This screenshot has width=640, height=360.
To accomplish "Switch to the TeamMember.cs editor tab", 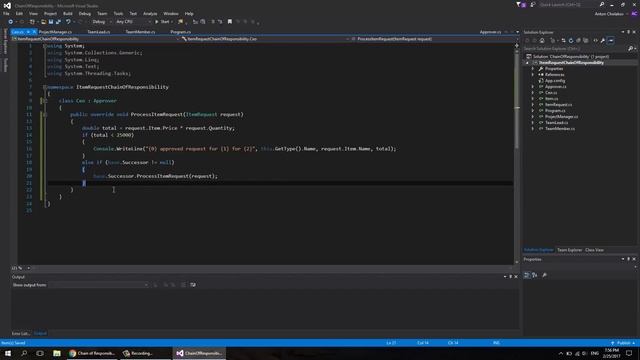I will [140, 32].
